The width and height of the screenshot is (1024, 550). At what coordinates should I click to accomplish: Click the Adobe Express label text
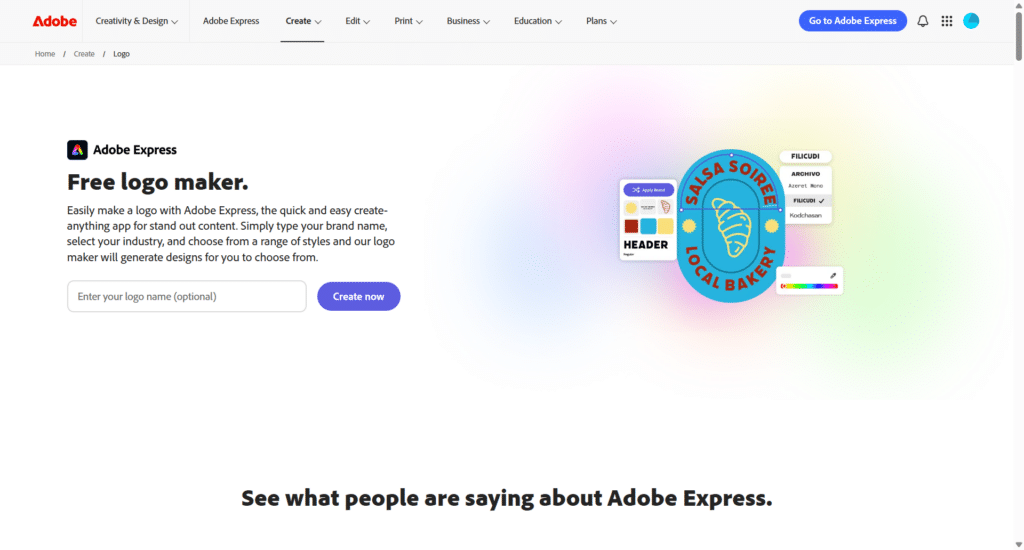135,150
